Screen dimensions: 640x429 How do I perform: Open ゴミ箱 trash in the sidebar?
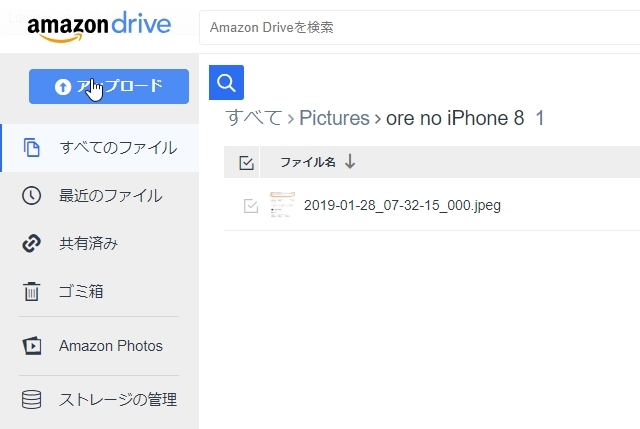pyautogui.click(x=100, y=291)
